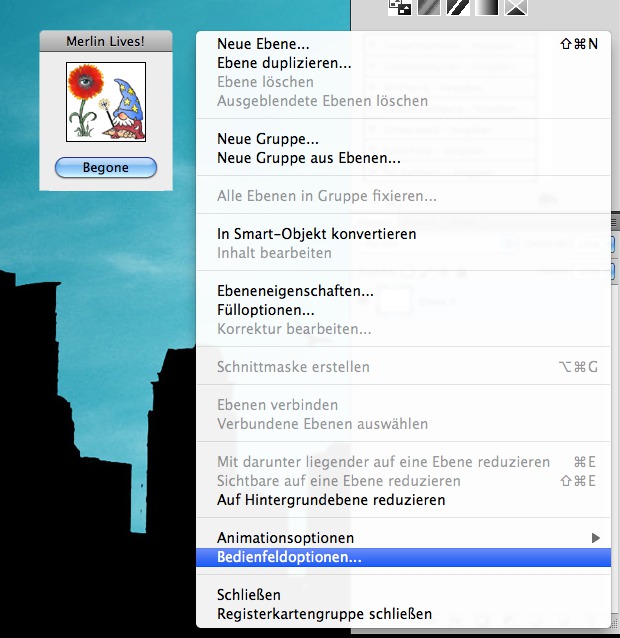
Task: Choose Neue Ebene... from the menu
Action: point(403,44)
